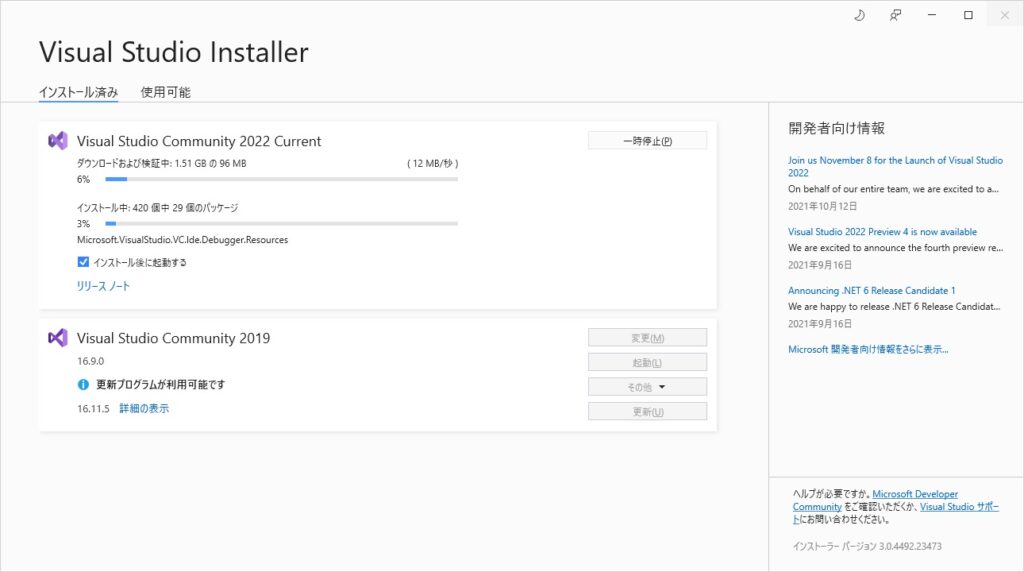
Task: Click the インストール中 package count text
Action: point(157,208)
